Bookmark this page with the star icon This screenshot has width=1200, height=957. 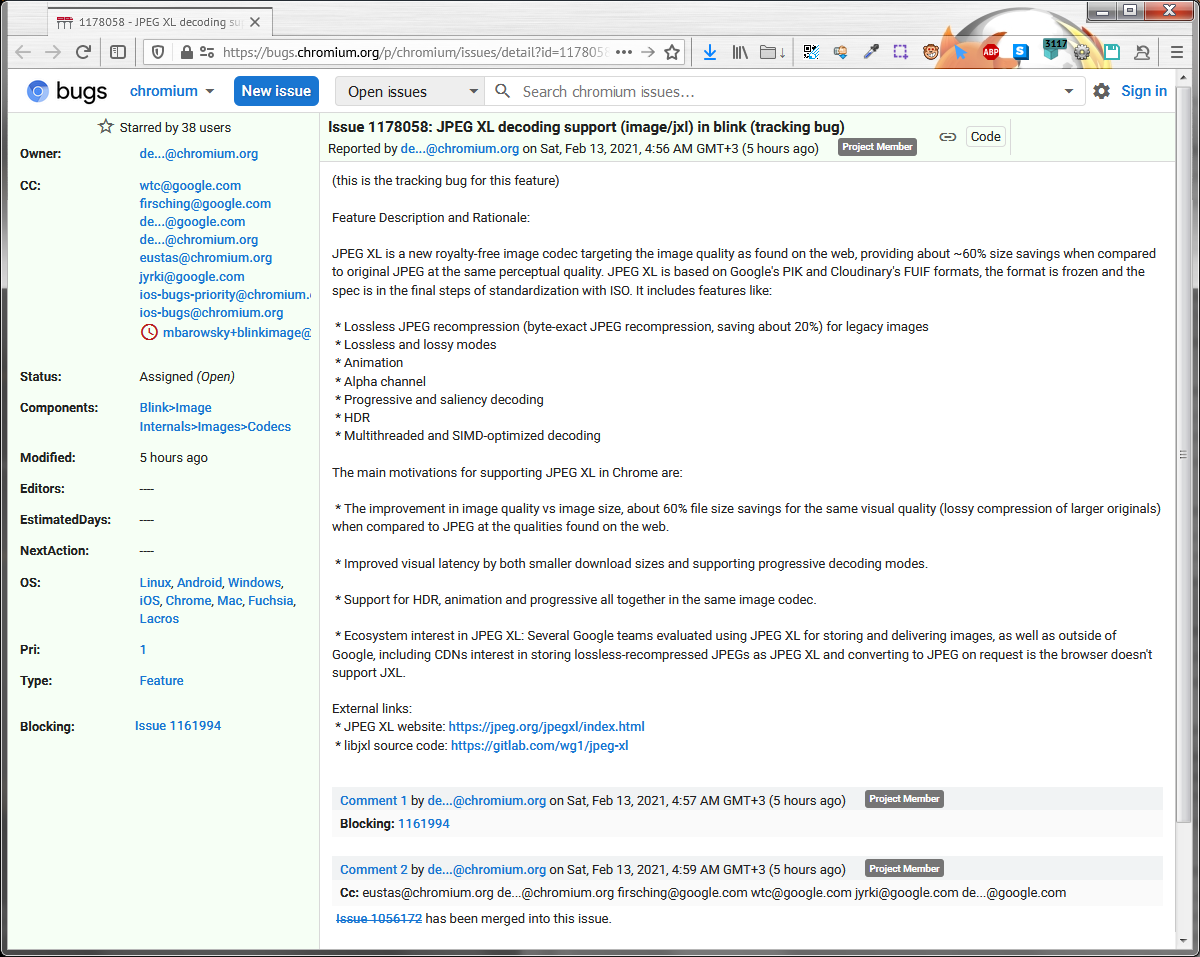[x=672, y=52]
